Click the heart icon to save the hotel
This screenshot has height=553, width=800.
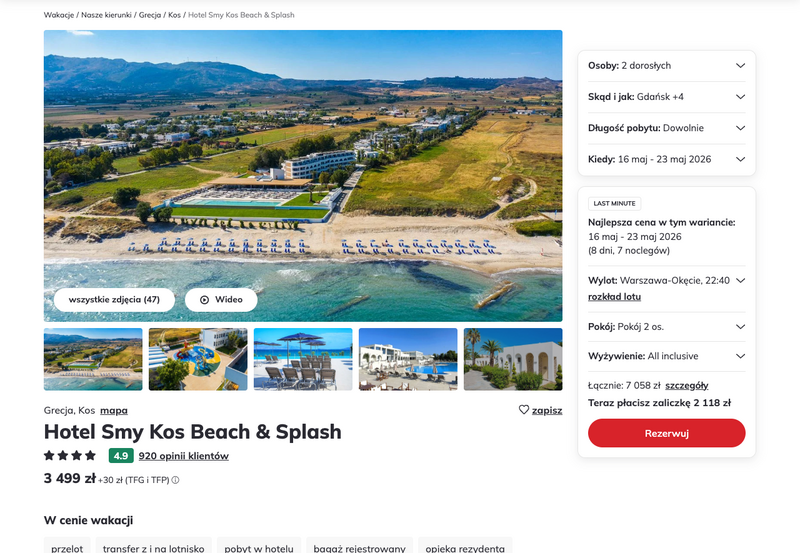[524, 410]
